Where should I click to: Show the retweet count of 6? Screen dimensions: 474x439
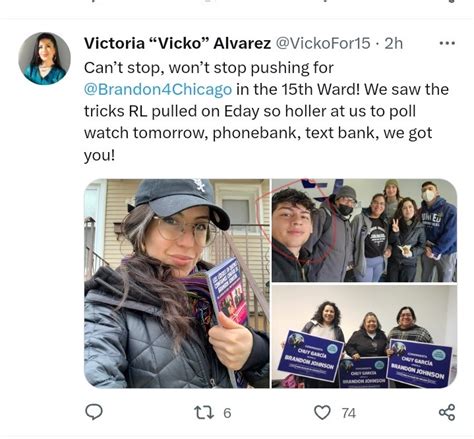click(227, 413)
